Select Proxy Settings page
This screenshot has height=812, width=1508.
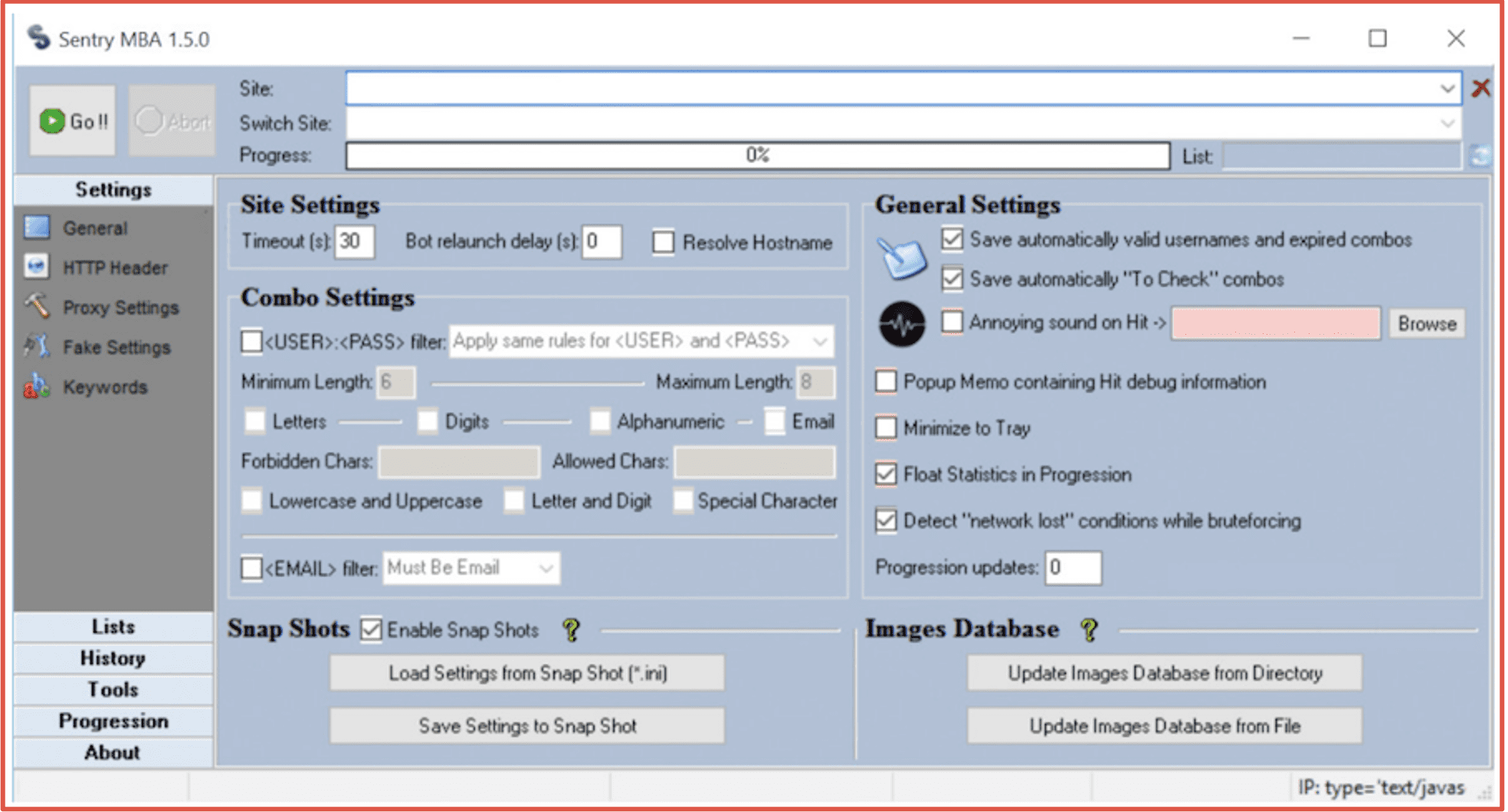(120, 307)
